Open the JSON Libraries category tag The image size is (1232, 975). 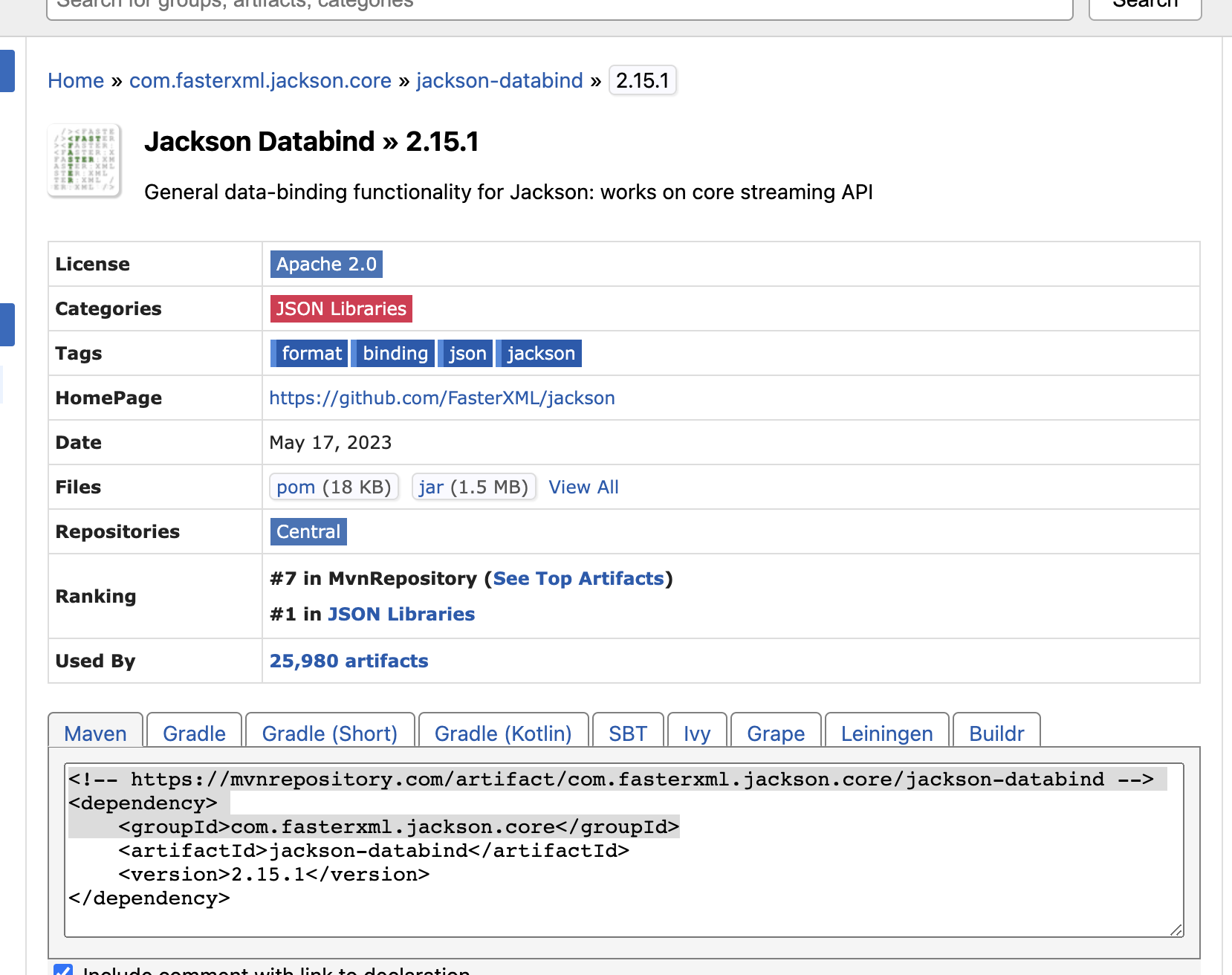(x=341, y=308)
